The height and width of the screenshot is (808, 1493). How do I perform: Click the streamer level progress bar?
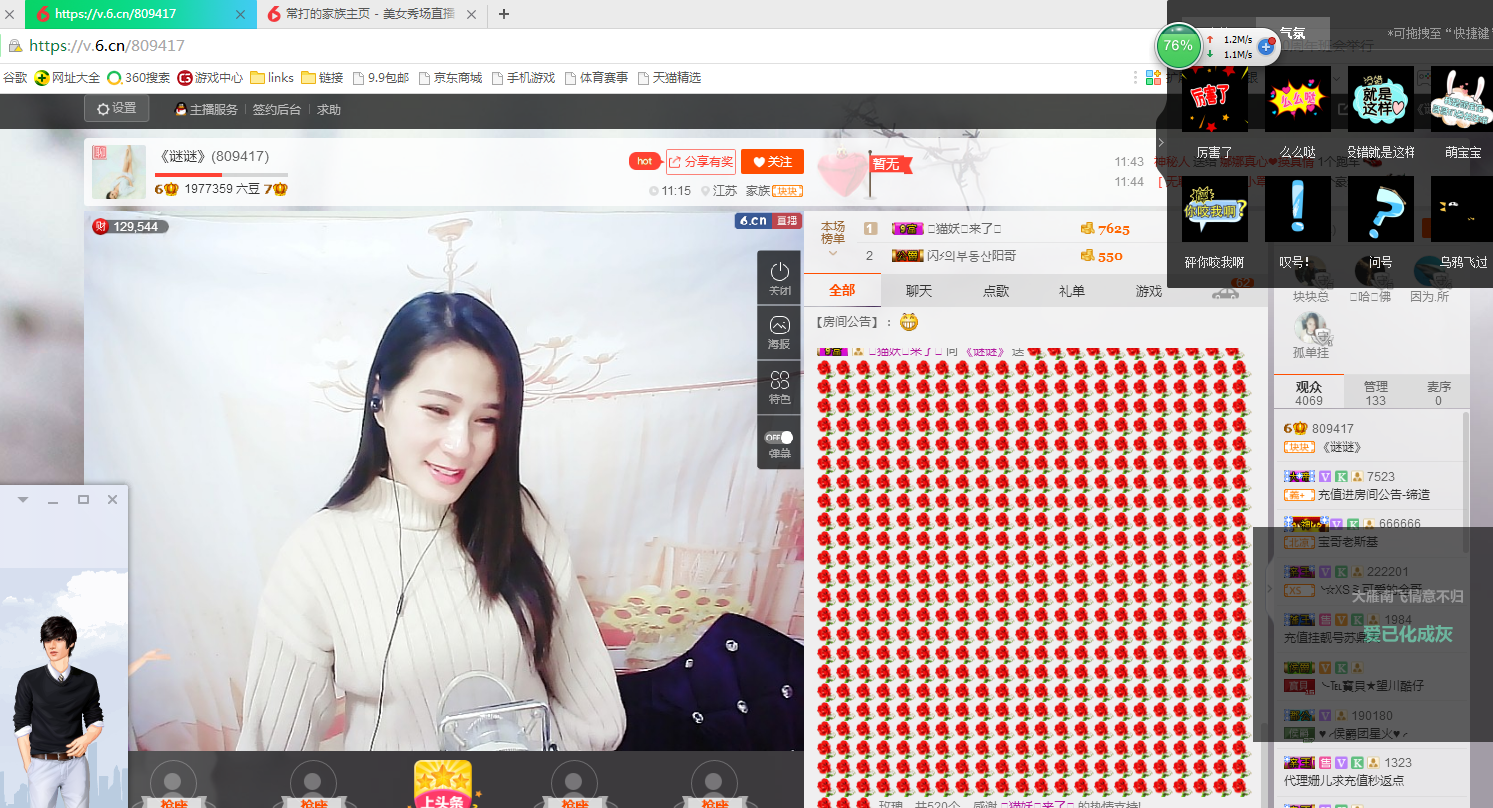click(221, 175)
